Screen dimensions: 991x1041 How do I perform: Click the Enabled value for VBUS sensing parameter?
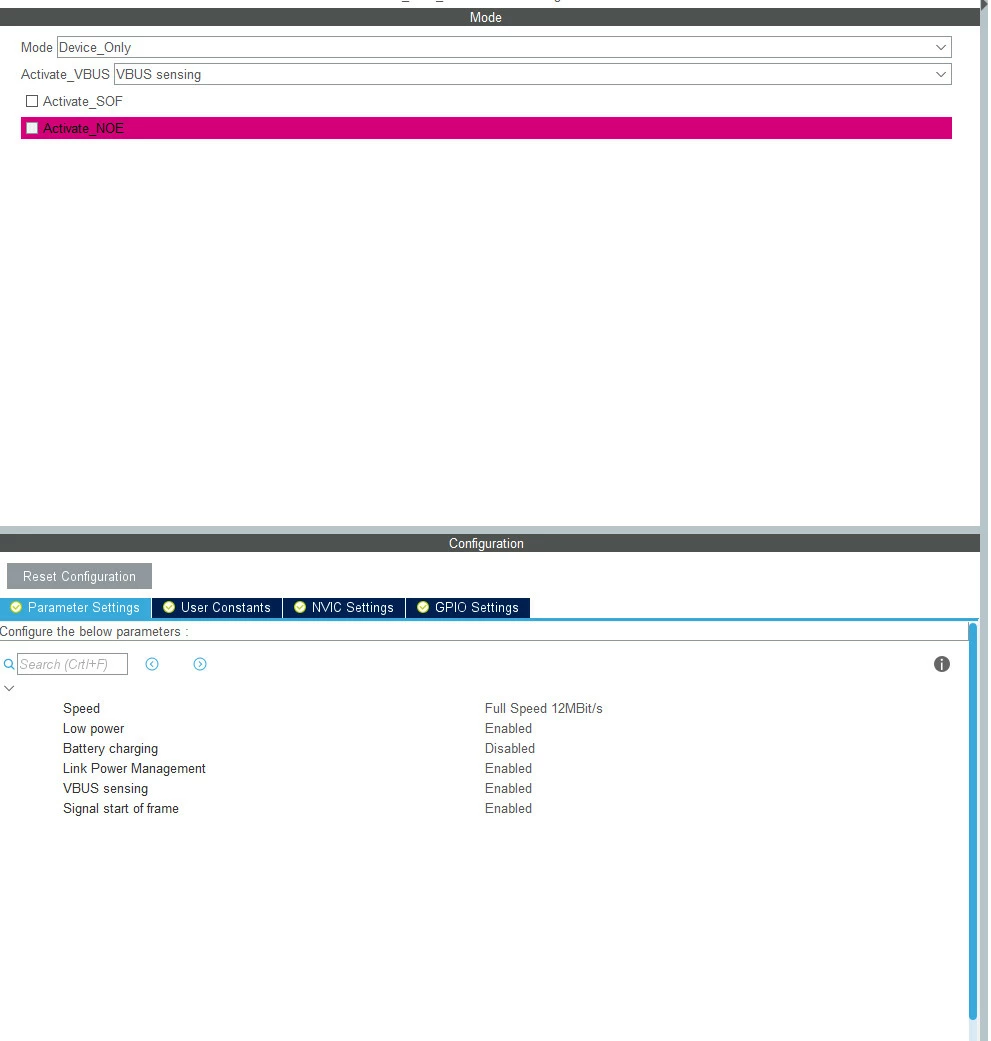point(508,788)
